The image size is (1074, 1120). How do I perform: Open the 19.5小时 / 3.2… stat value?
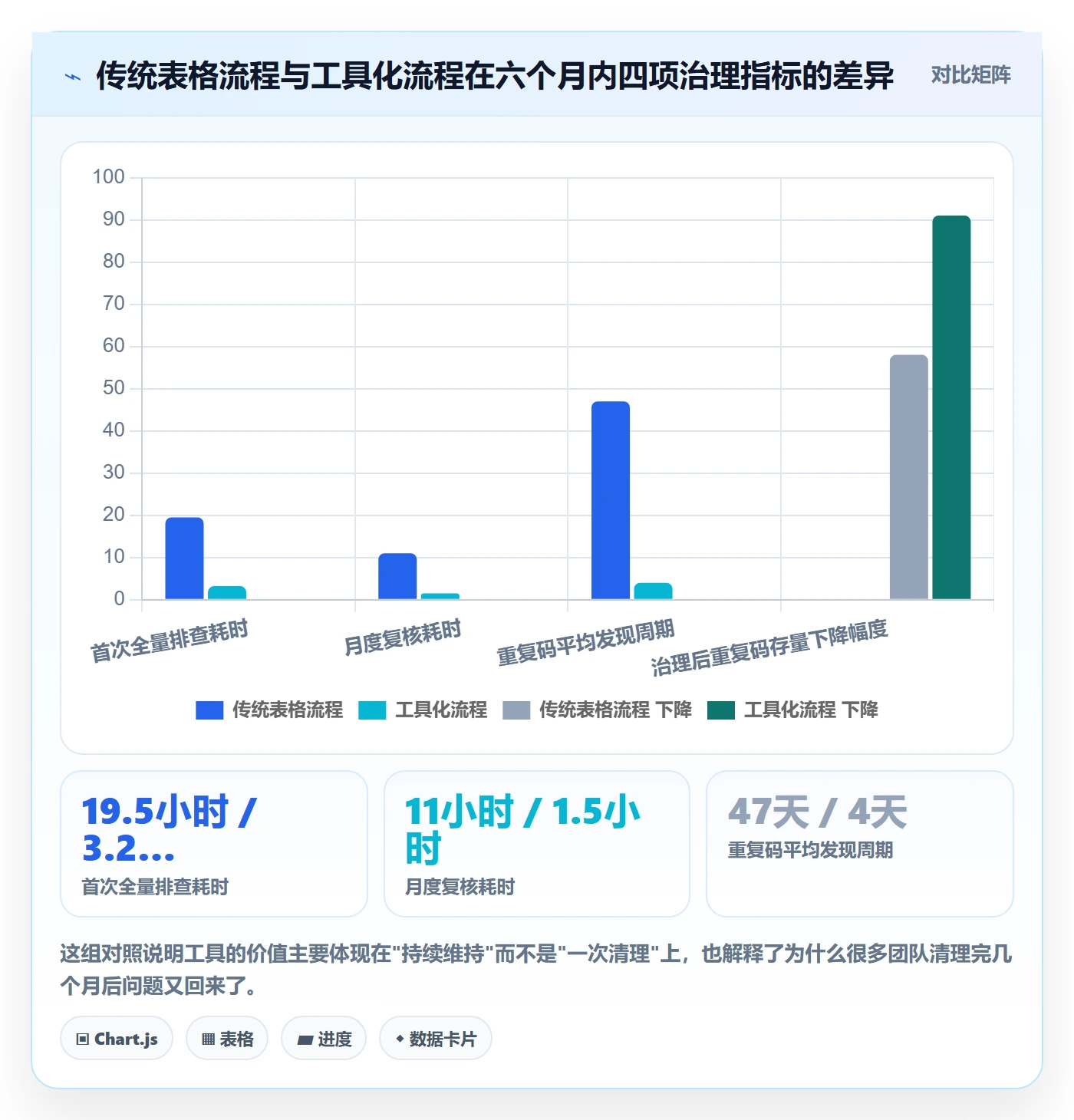(170, 829)
